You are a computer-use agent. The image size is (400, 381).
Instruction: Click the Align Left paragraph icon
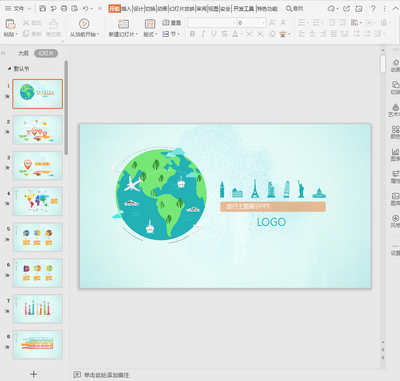pos(302,34)
